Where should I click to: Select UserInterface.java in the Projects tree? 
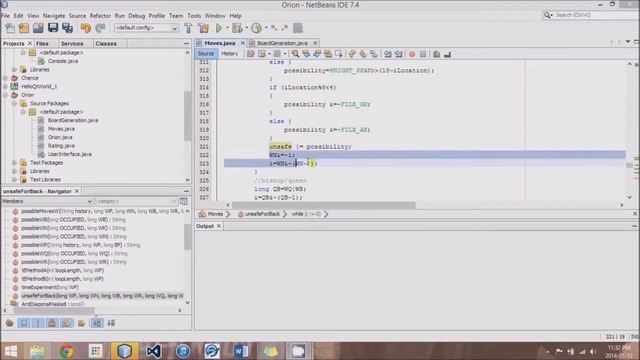click(x=69, y=154)
